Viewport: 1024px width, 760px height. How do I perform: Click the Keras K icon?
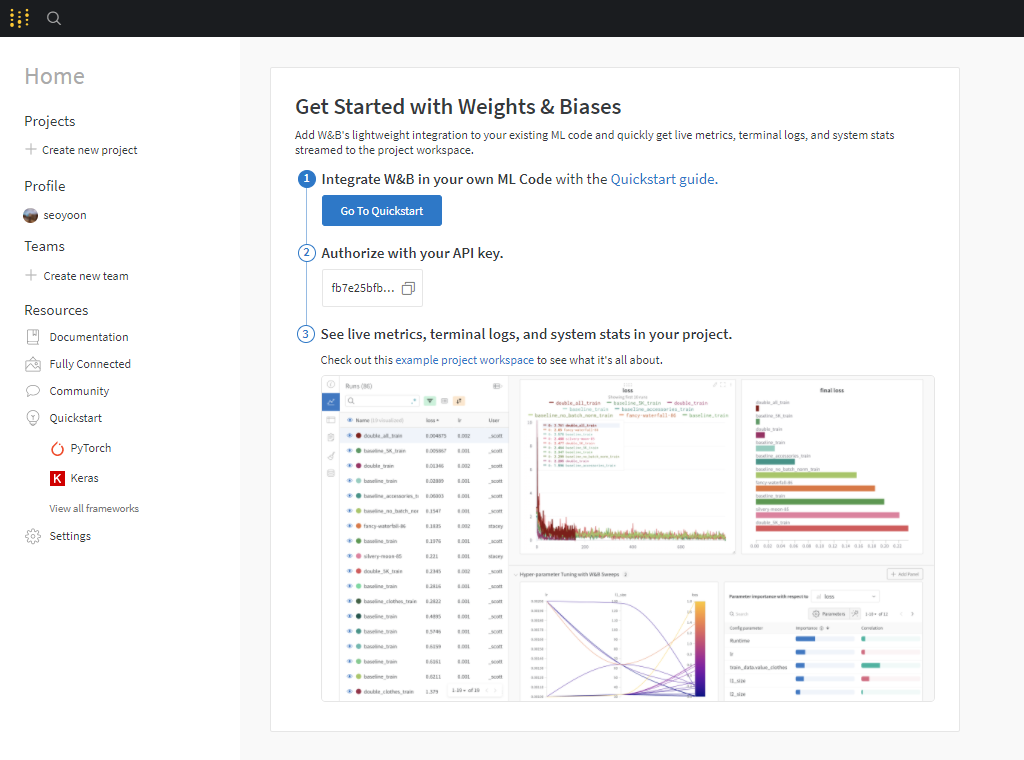(57, 478)
